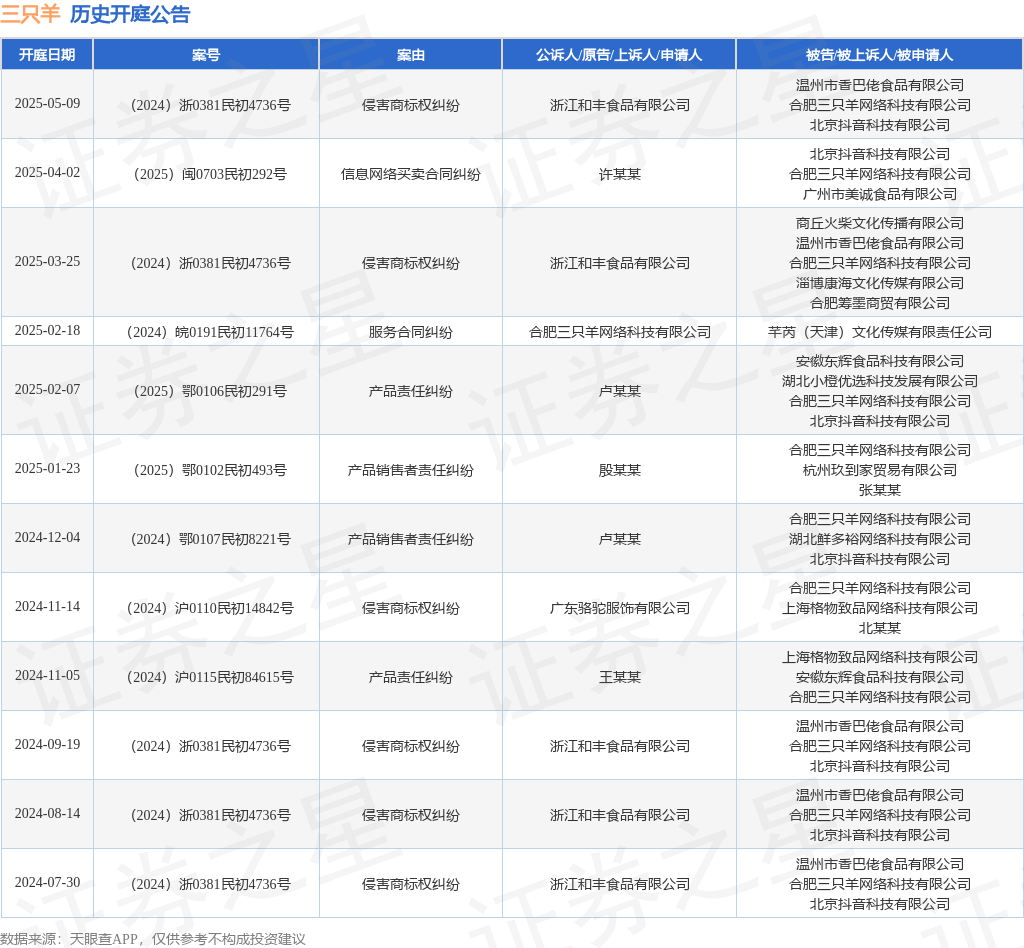Click 安徽东辉食品科技有限公司 in the 2025-02-07 row

(879, 361)
